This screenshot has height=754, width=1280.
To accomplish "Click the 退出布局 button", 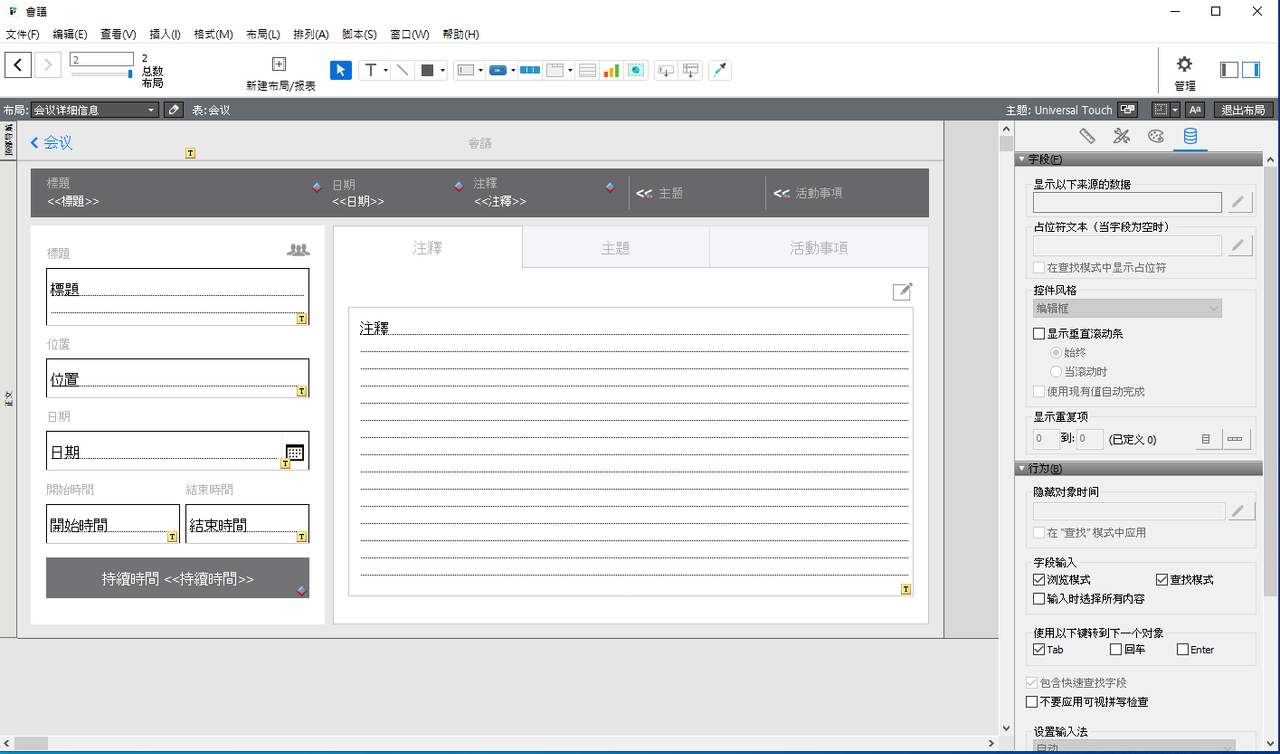I will tap(1243, 110).
